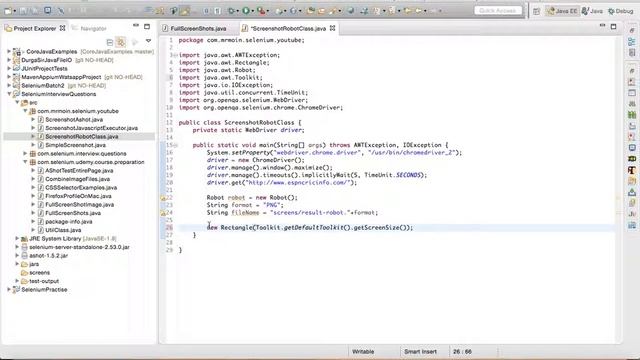The width and height of the screenshot is (640, 360).
Task: Maximize the editor area
Action: tap(613, 27)
